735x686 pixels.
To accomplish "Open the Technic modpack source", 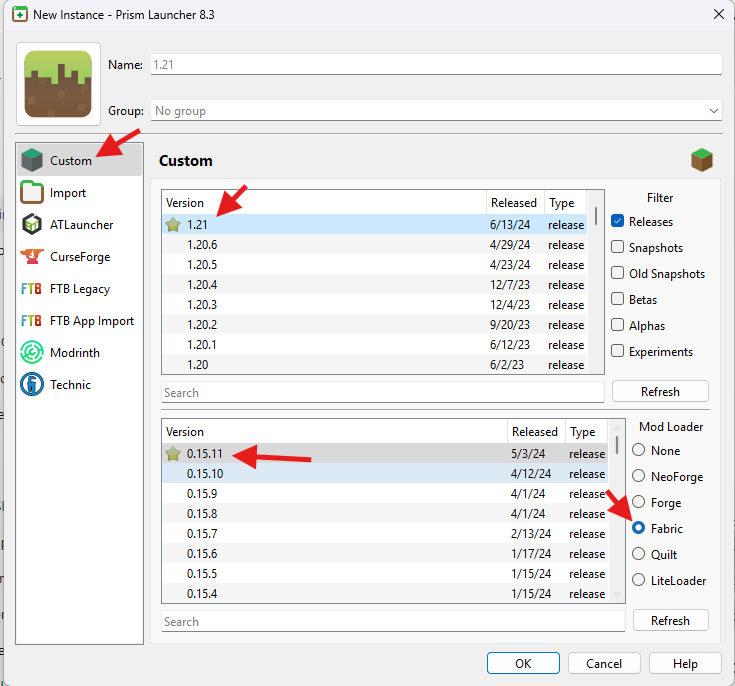I will (x=79, y=384).
